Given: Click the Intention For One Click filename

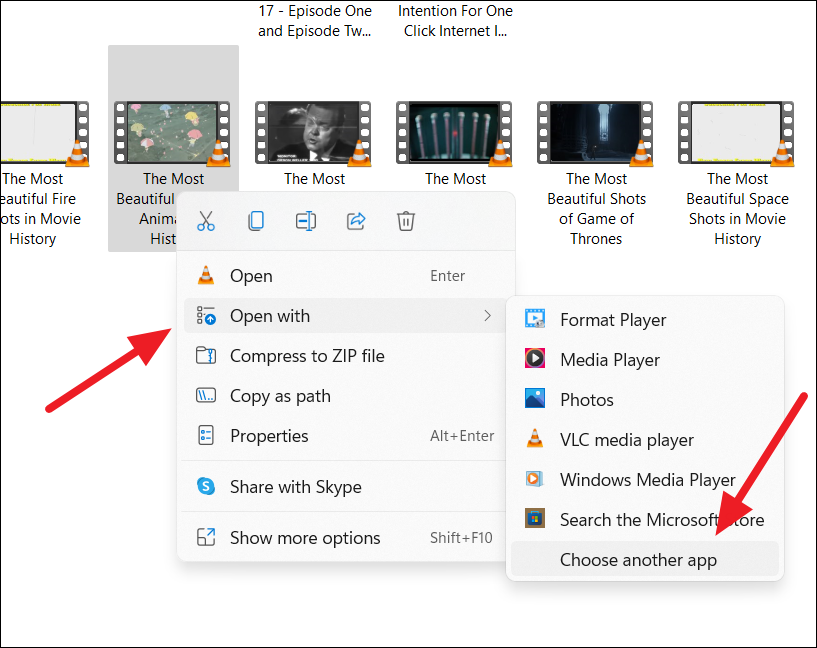Looking at the screenshot, I should point(455,21).
